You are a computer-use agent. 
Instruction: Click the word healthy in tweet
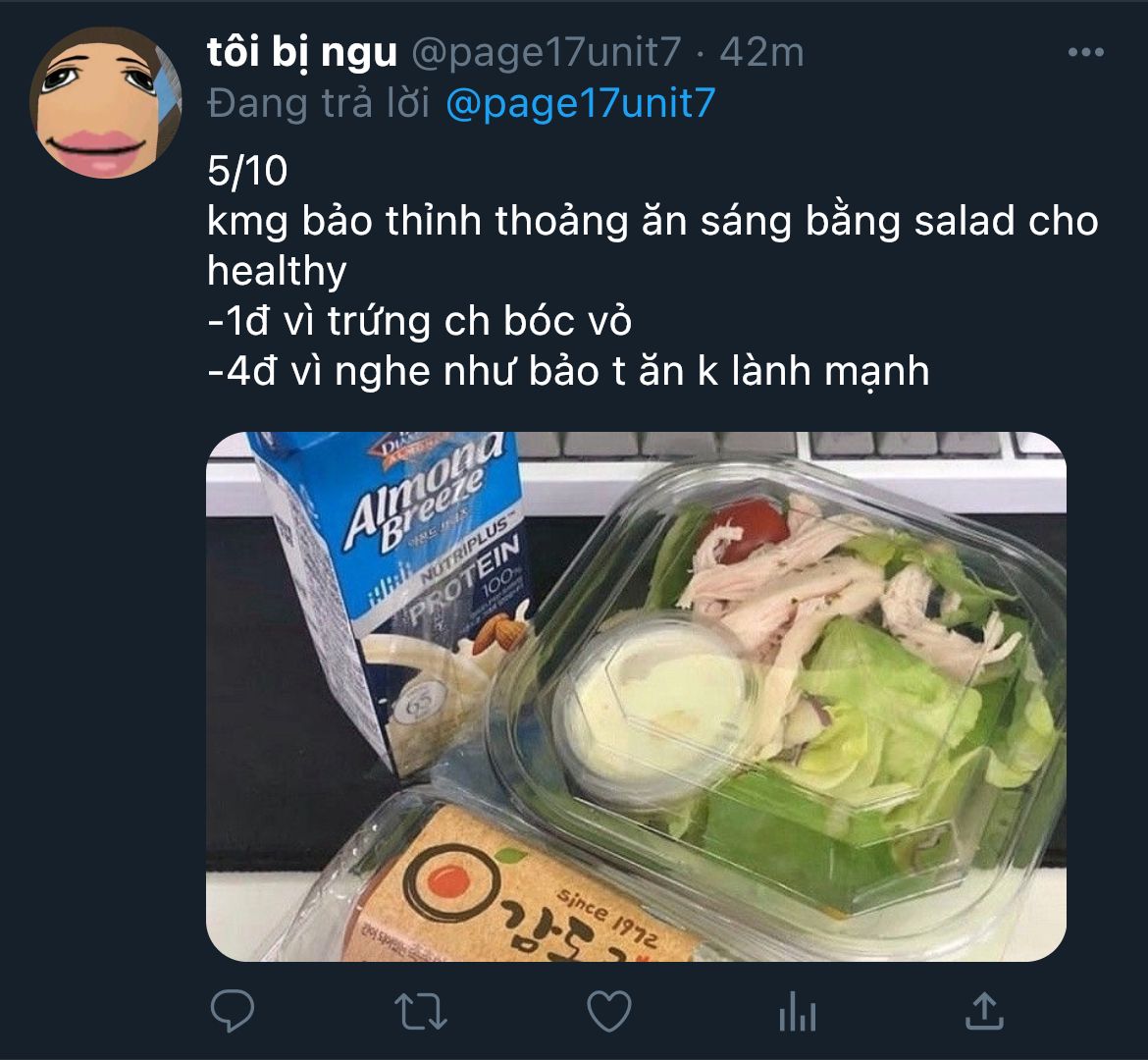[277, 272]
